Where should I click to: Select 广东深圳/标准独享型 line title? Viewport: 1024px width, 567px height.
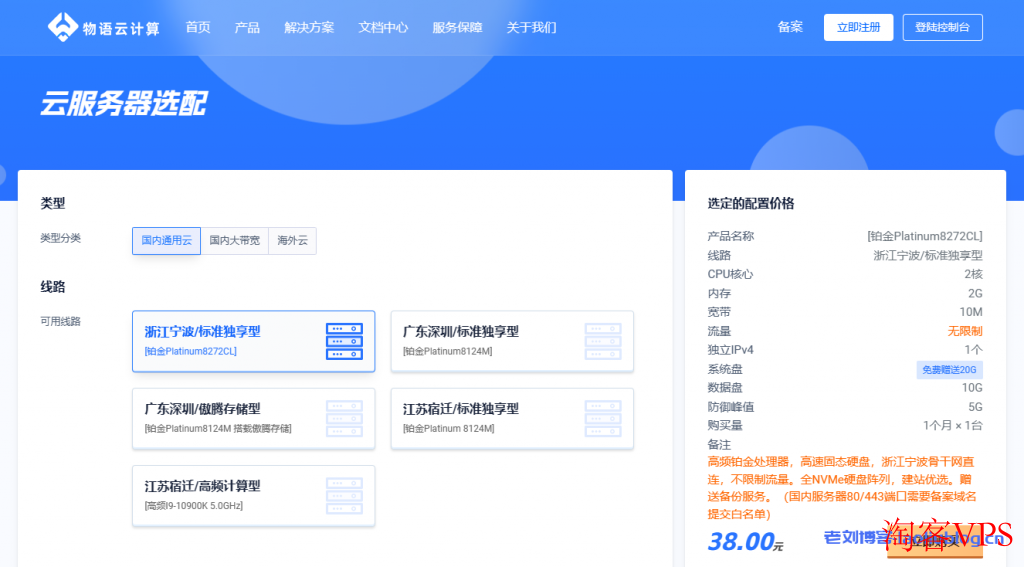[461, 332]
